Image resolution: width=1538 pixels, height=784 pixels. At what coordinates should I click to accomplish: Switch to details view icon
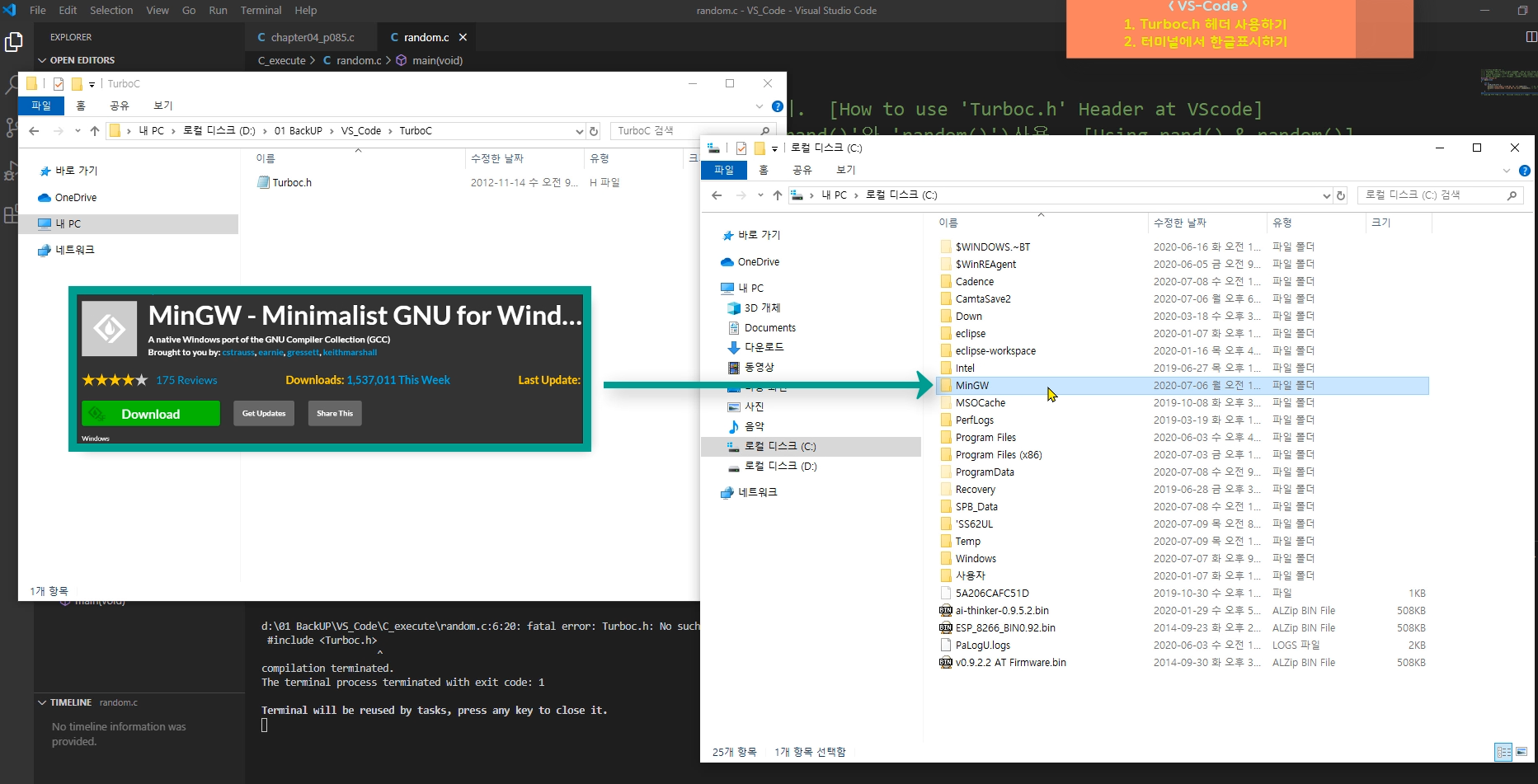coord(1503,752)
